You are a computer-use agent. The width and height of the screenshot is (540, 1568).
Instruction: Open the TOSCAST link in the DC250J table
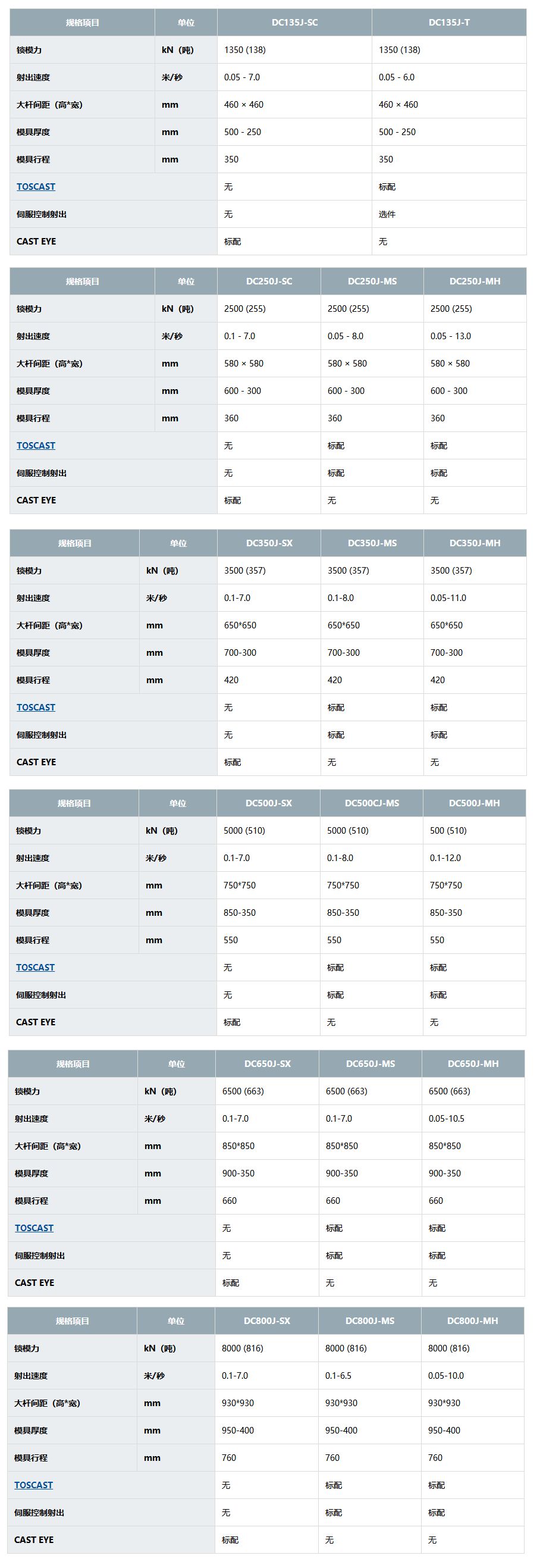(x=36, y=446)
